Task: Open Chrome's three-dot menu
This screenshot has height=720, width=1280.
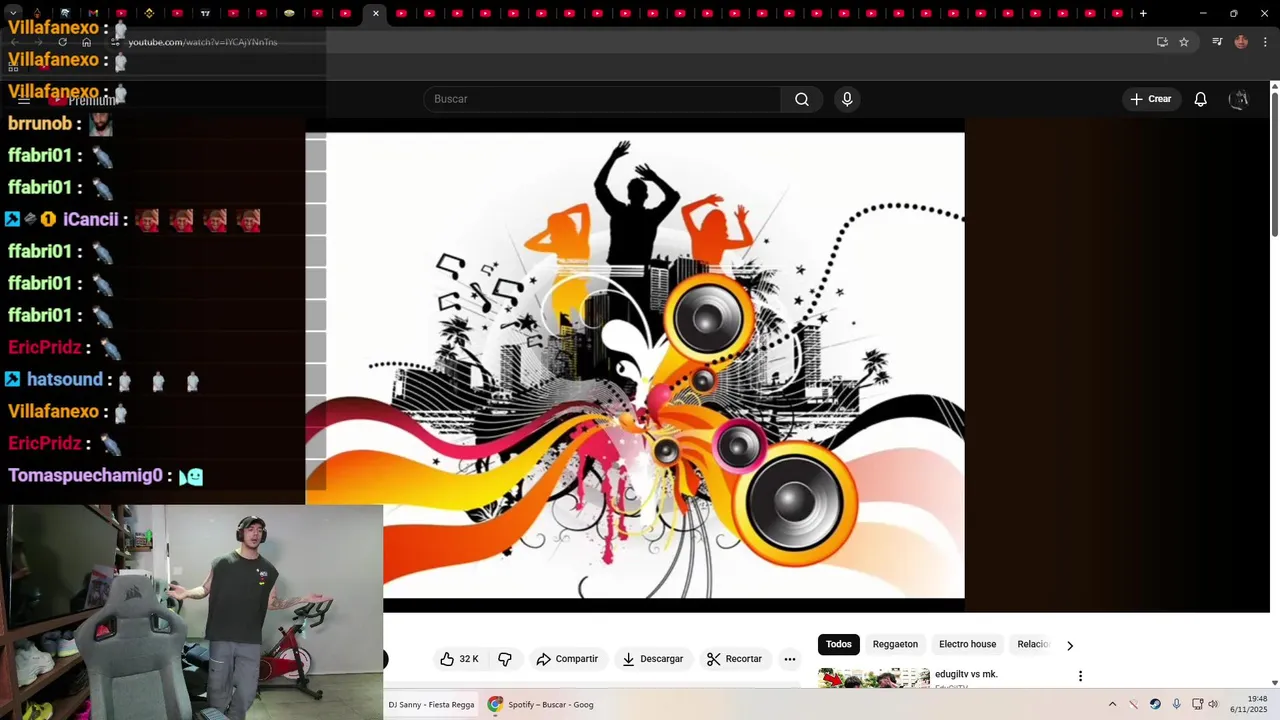Action: point(1266,42)
